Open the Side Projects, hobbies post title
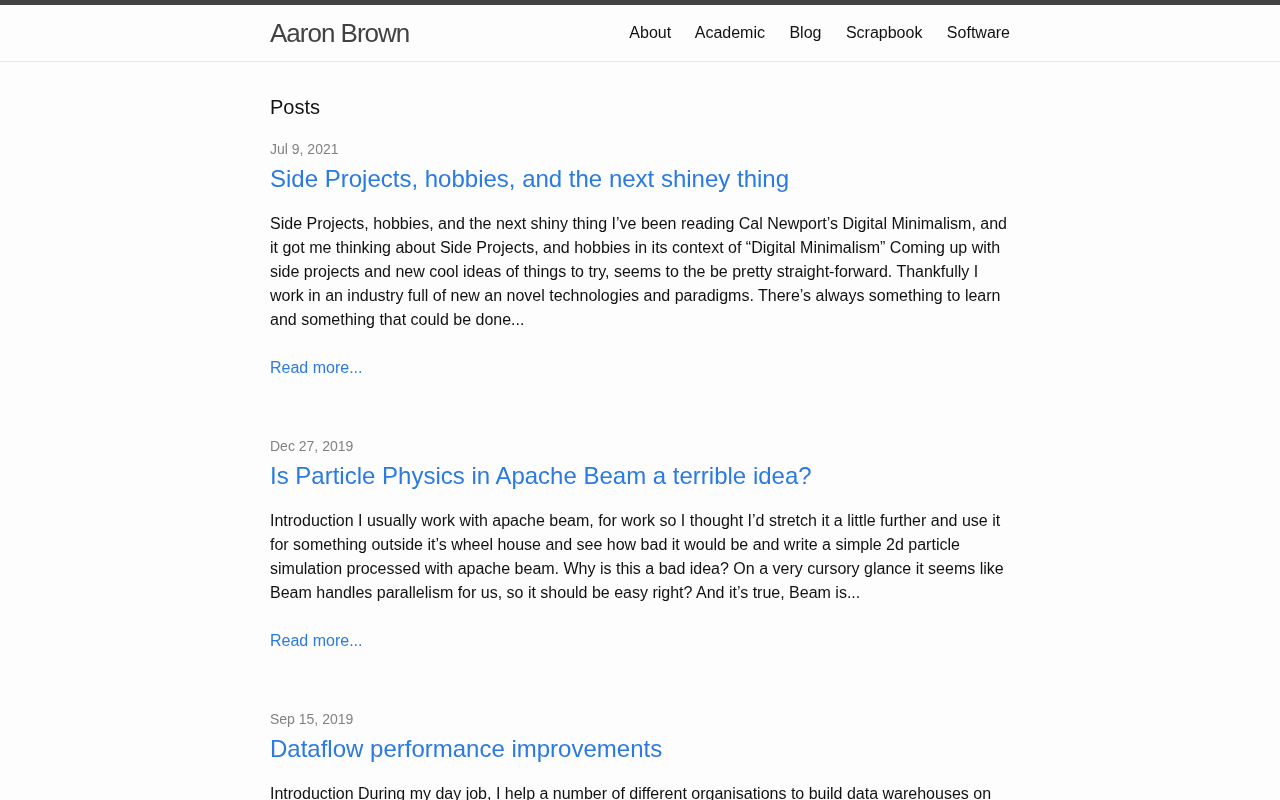The height and width of the screenshot is (800, 1280). coord(529,179)
